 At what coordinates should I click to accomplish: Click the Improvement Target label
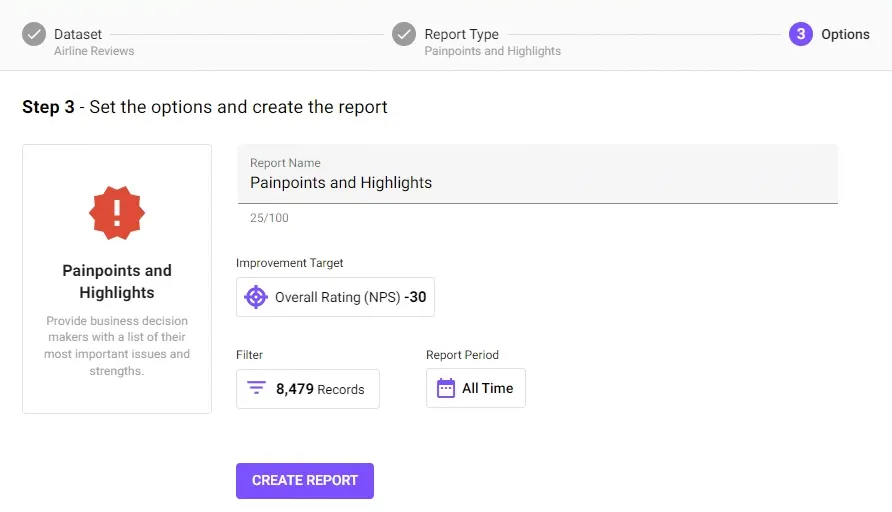point(290,263)
